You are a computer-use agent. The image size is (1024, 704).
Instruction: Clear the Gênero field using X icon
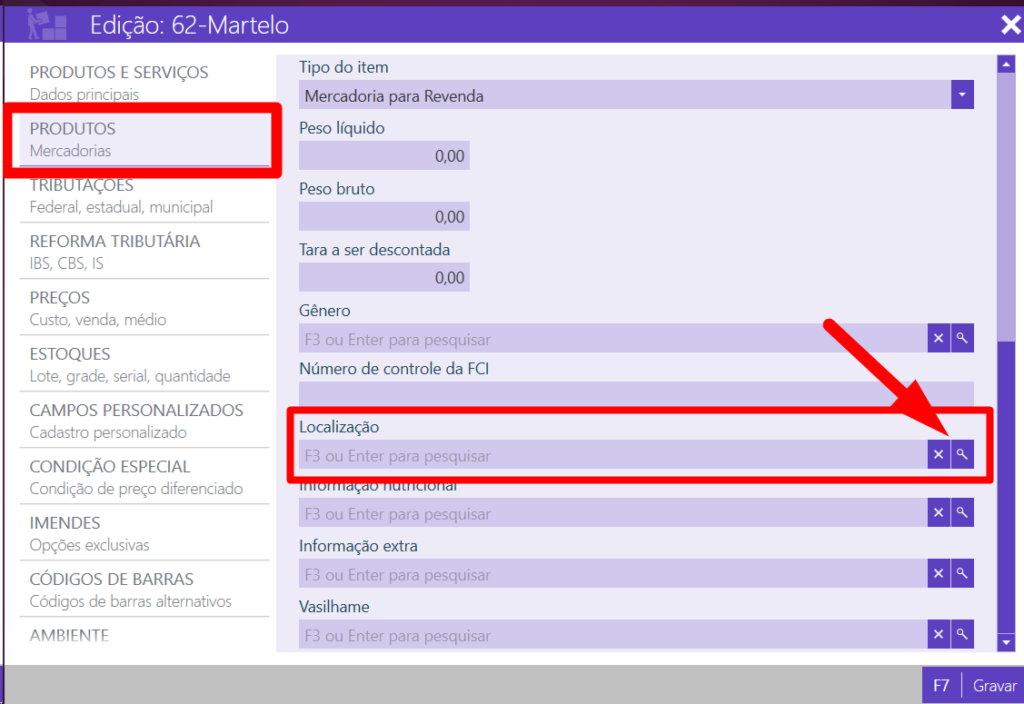938,339
